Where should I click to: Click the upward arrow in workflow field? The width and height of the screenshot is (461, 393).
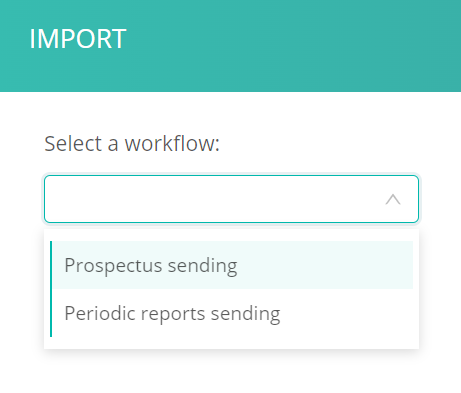point(393,199)
